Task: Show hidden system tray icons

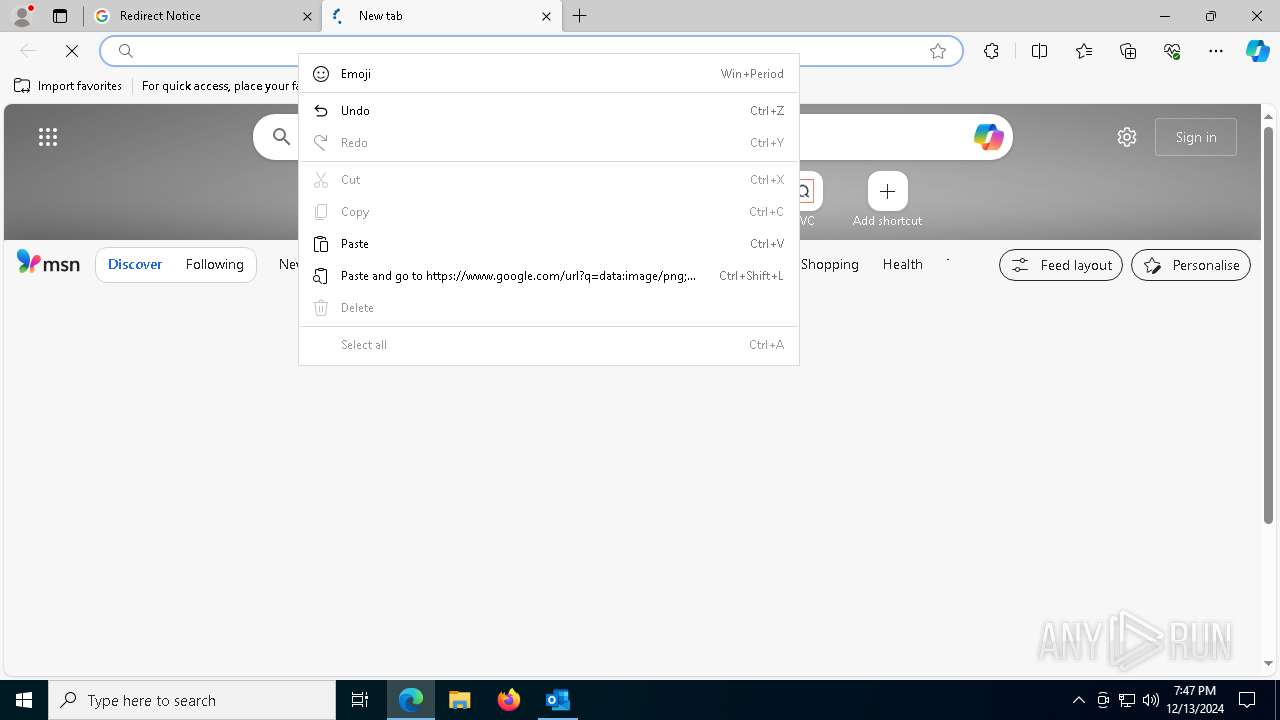Action: click(x=1078, y=700)
